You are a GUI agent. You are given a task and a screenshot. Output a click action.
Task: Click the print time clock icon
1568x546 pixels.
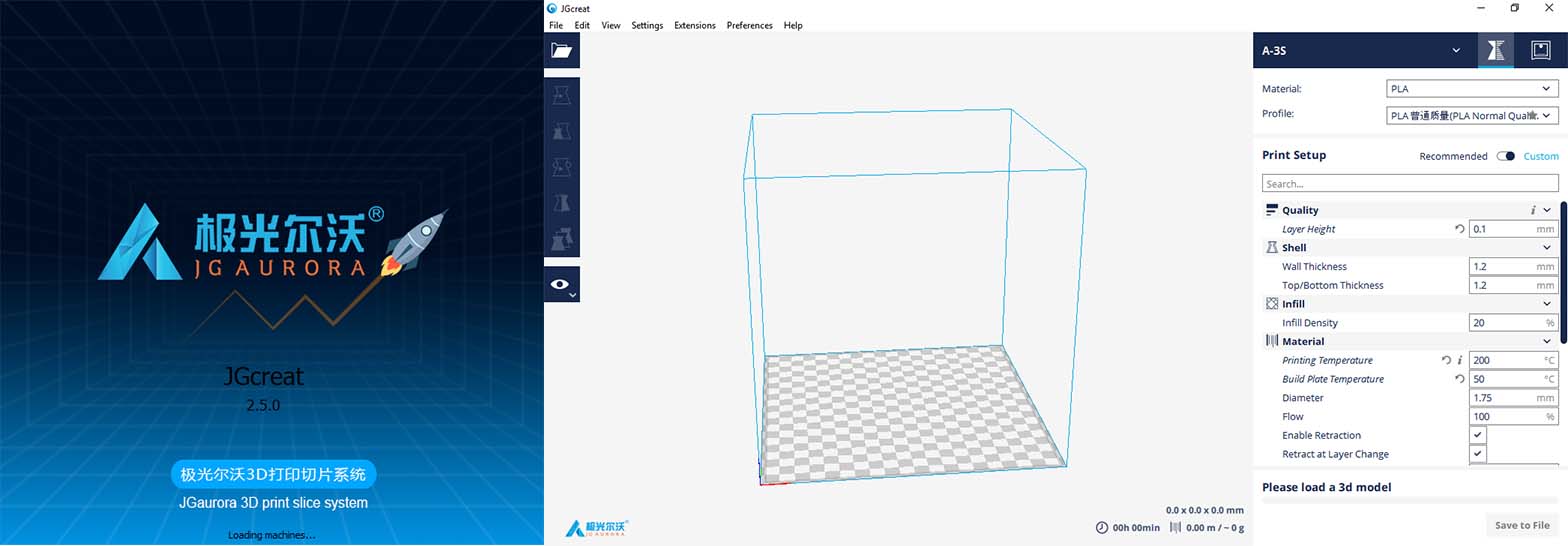[x=1101, y=527]
